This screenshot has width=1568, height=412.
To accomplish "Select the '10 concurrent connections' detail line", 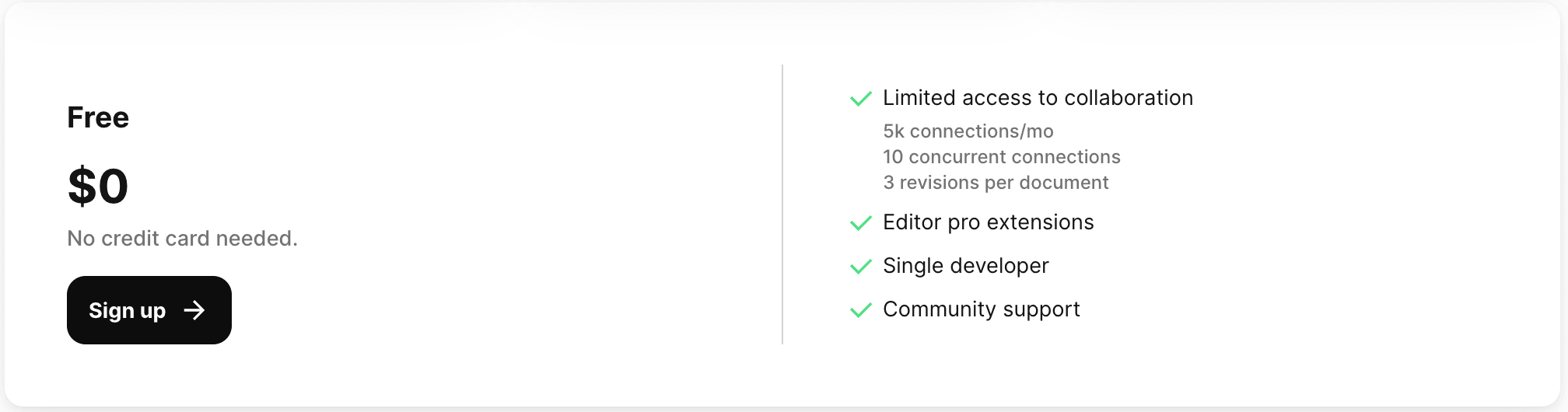I will tap(1002, 157).
